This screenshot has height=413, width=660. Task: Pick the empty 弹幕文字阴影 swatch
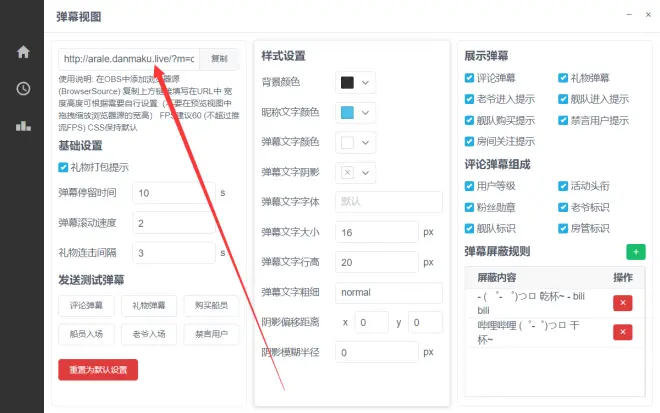pyautogui.click(x=347, y=173)
